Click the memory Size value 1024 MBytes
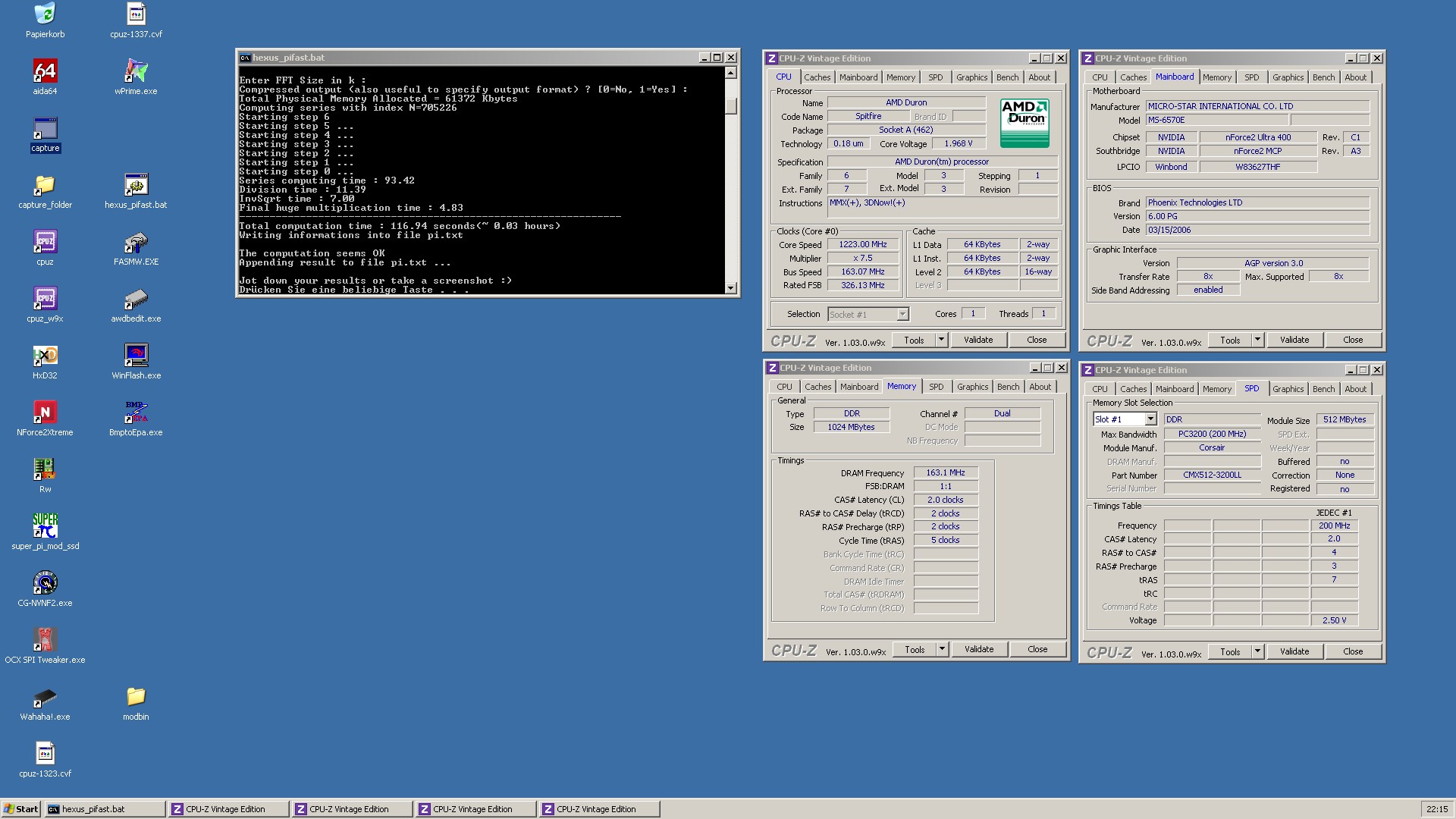Image resolution: width=1456 pixels, height=819 pixels. tap(851, 428)
